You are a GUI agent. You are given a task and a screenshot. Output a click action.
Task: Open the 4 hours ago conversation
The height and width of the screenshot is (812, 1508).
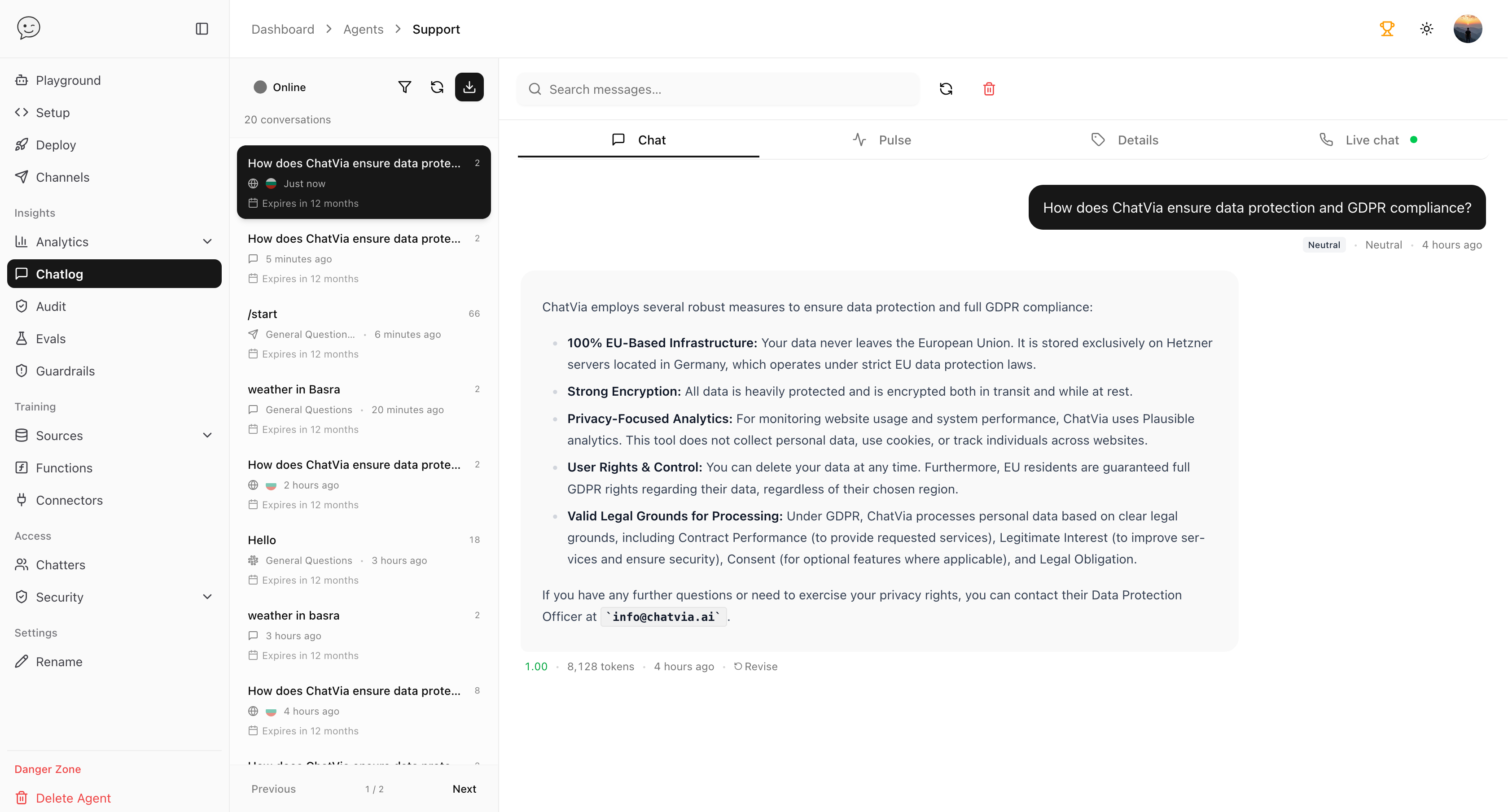pyautogui.click(x=364, y=711)
